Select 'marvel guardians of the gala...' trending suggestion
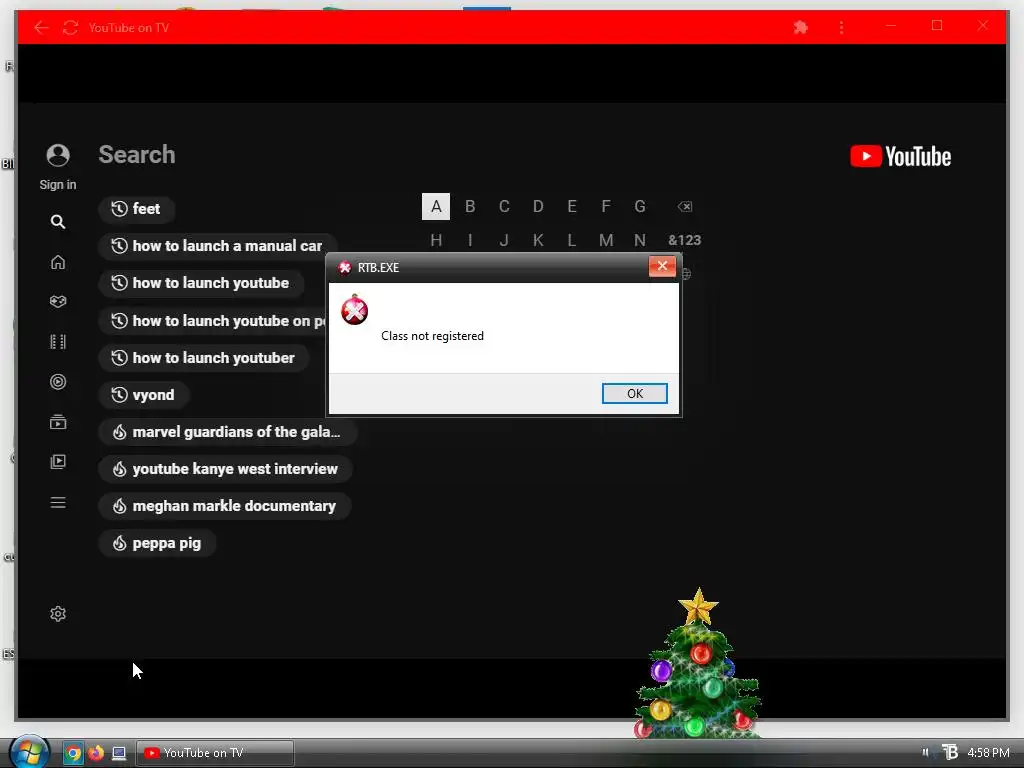This screenshot has width=1024, height=768. pos(228,432)
